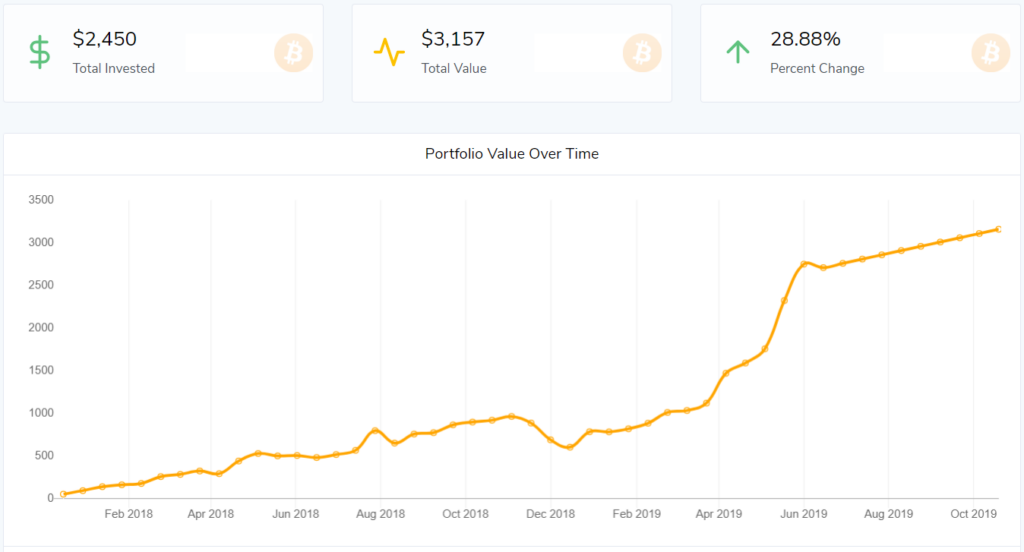This screenshot has height=552, width=1024.
Task: Click the yellow pulse Total Value icon
Action: click(x=388, y=52)
